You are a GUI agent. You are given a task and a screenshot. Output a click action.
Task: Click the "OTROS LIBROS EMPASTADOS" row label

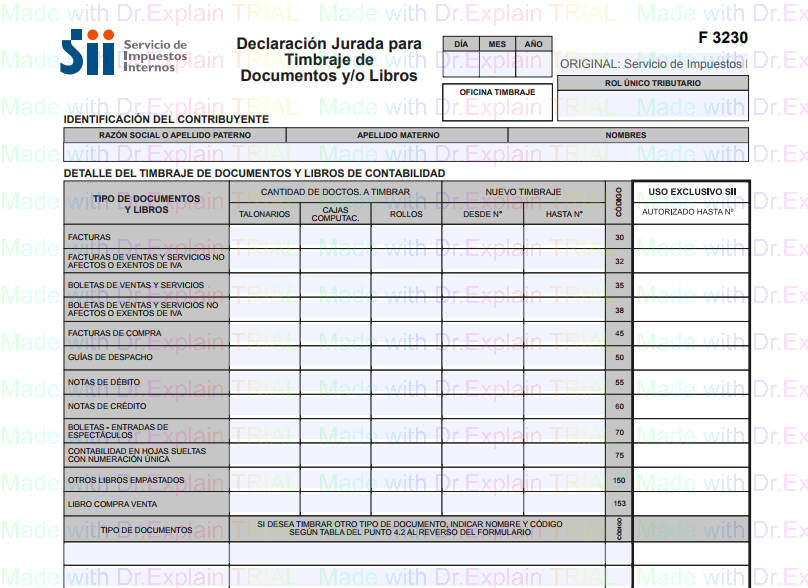126,480
